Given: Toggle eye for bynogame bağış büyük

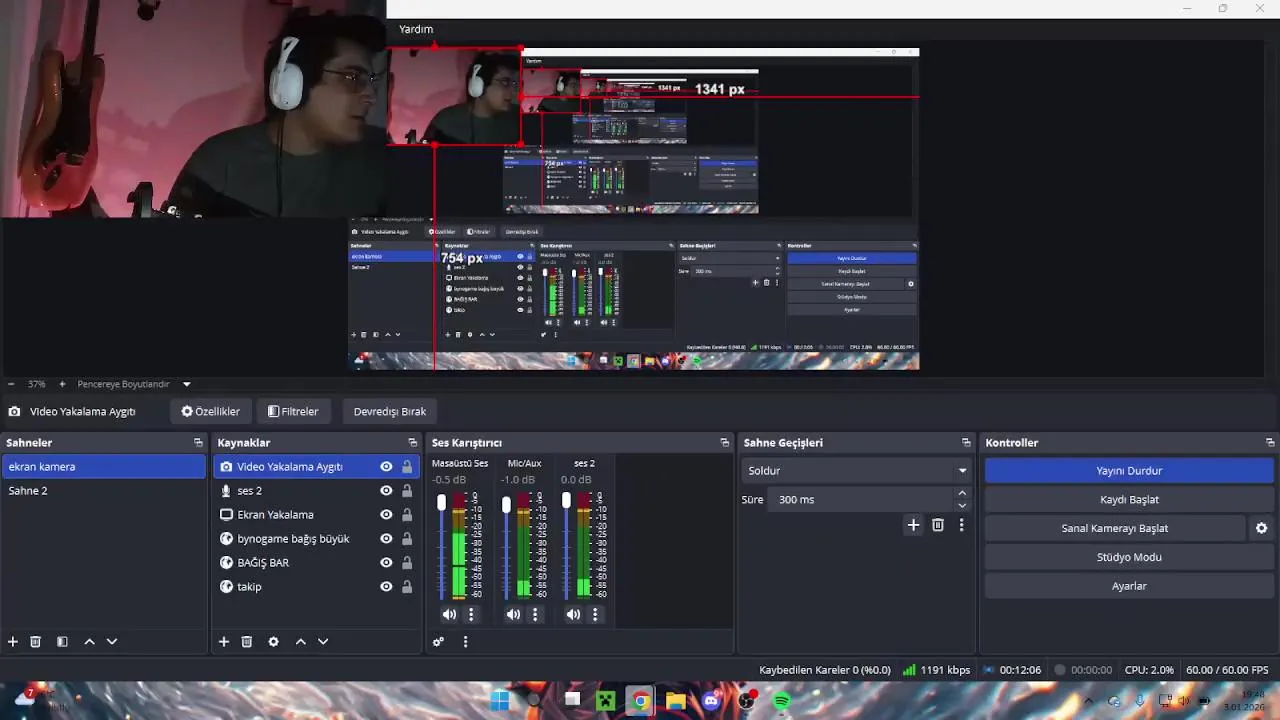Looking at the screenshot, I should coord(386,539).
